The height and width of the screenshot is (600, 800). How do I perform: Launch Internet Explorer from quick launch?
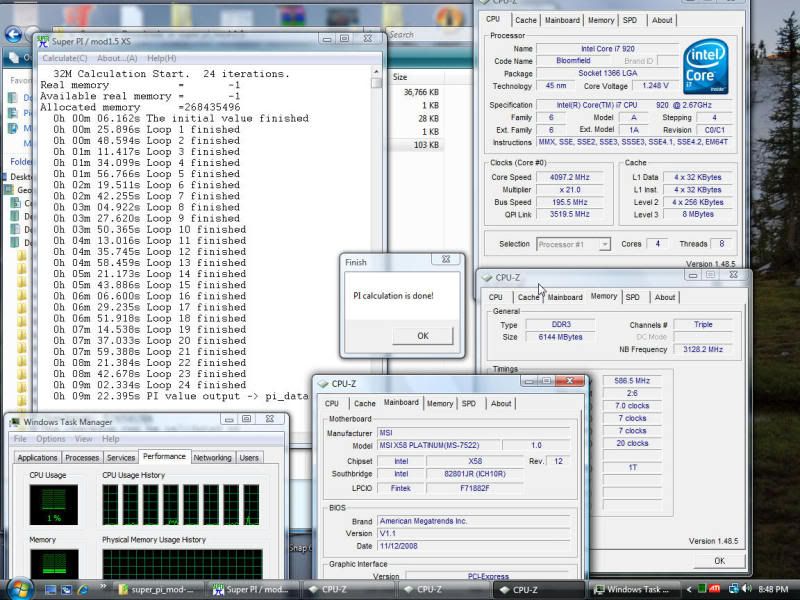tap(83, 590)
